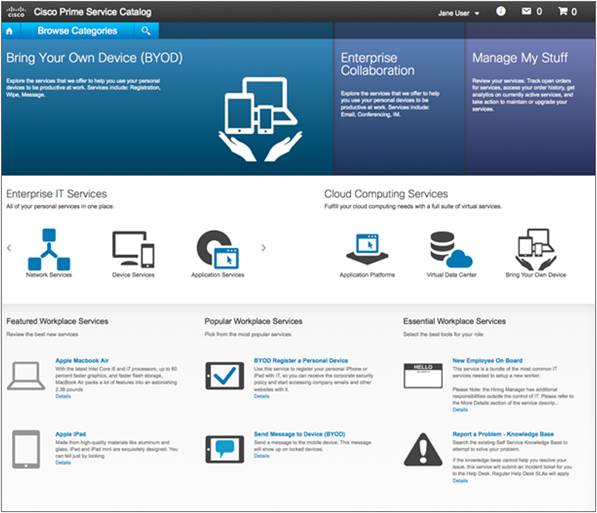Click the Network Services label
Viewport: 597px width, 513px height.
click(49, 275)
